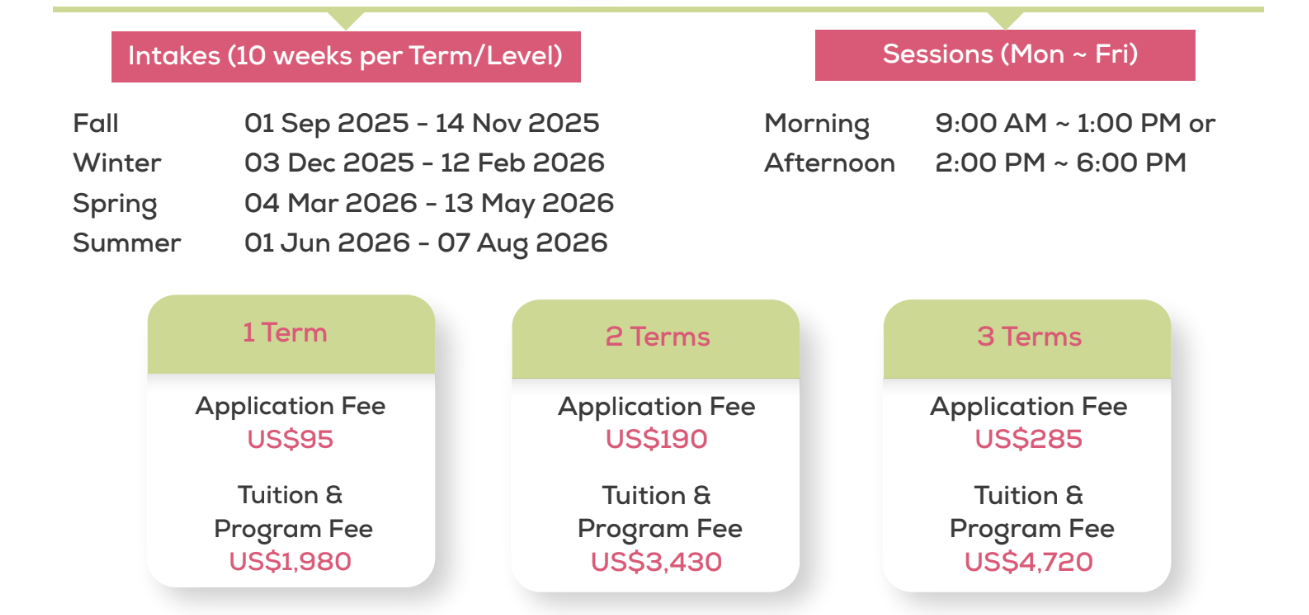This screenshot has height=615, width=1309.
Task: Click the Spring intake date range
Action: point(429,204)
